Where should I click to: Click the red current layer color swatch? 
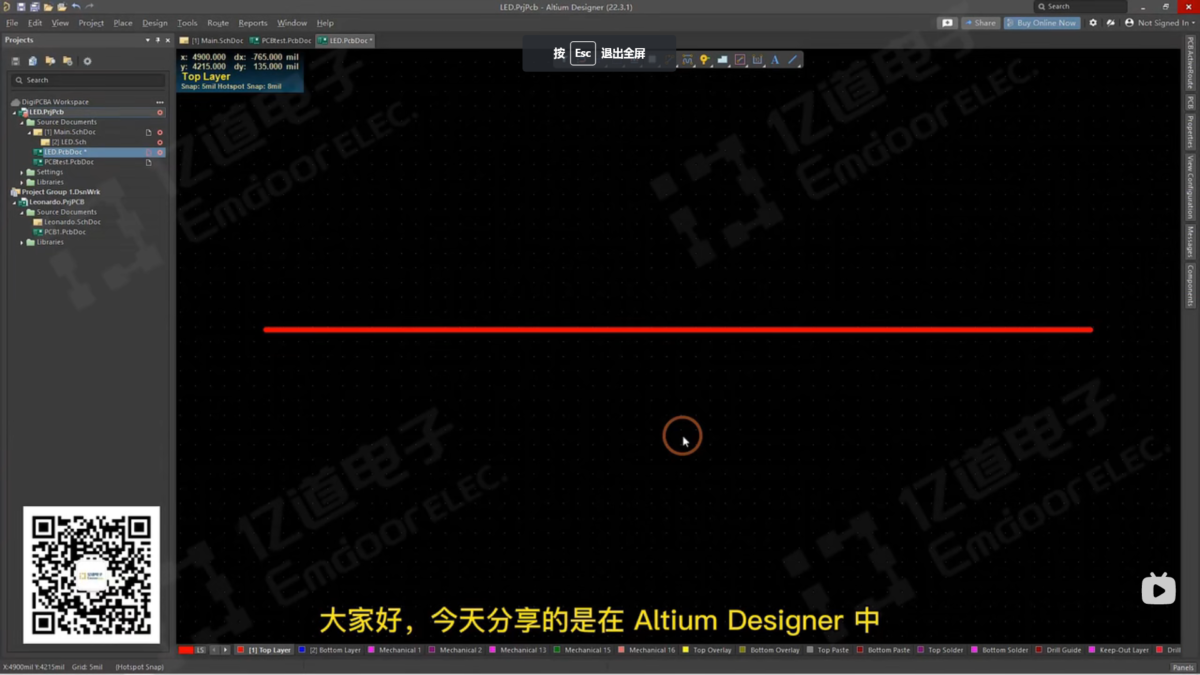point(185,650)
